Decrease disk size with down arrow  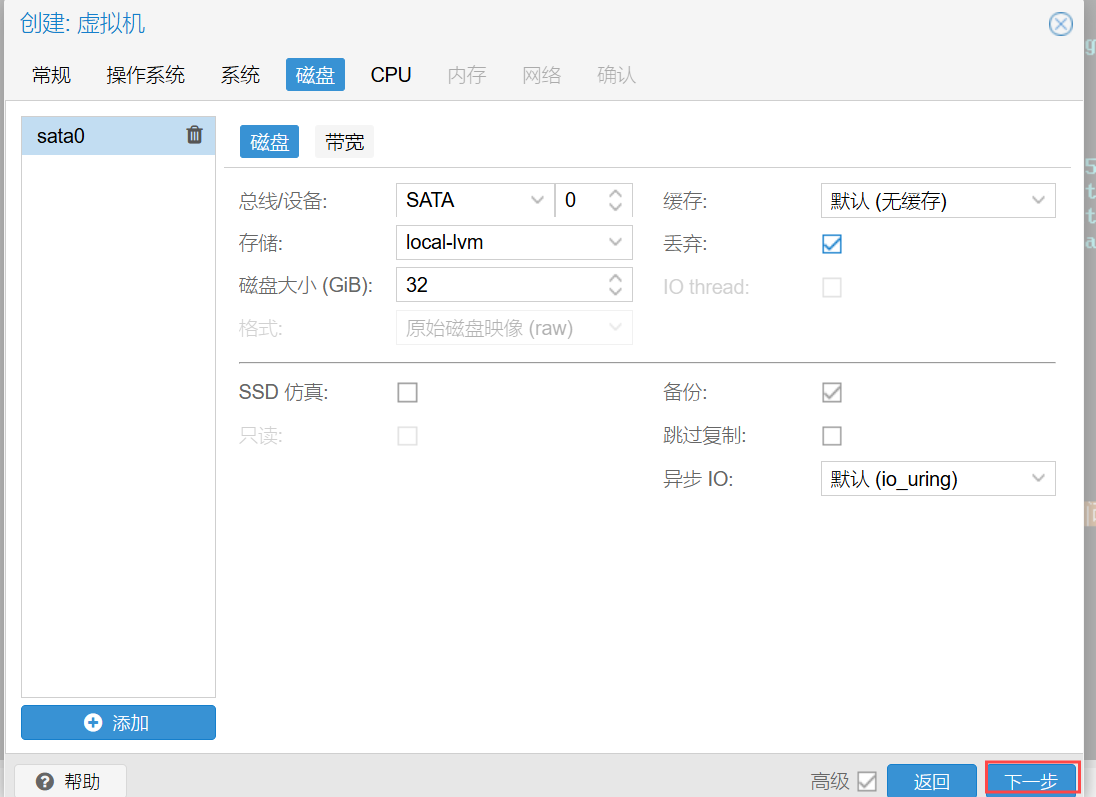(x=615, y=291)
